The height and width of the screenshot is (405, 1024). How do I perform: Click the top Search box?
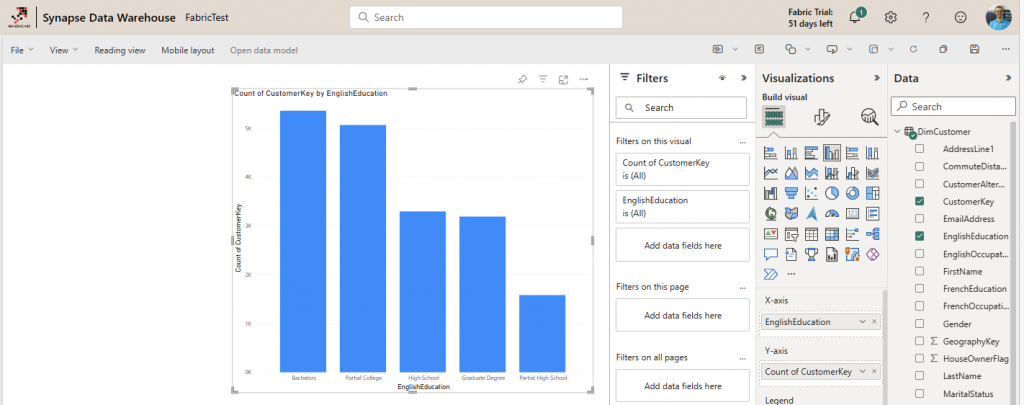486,17
